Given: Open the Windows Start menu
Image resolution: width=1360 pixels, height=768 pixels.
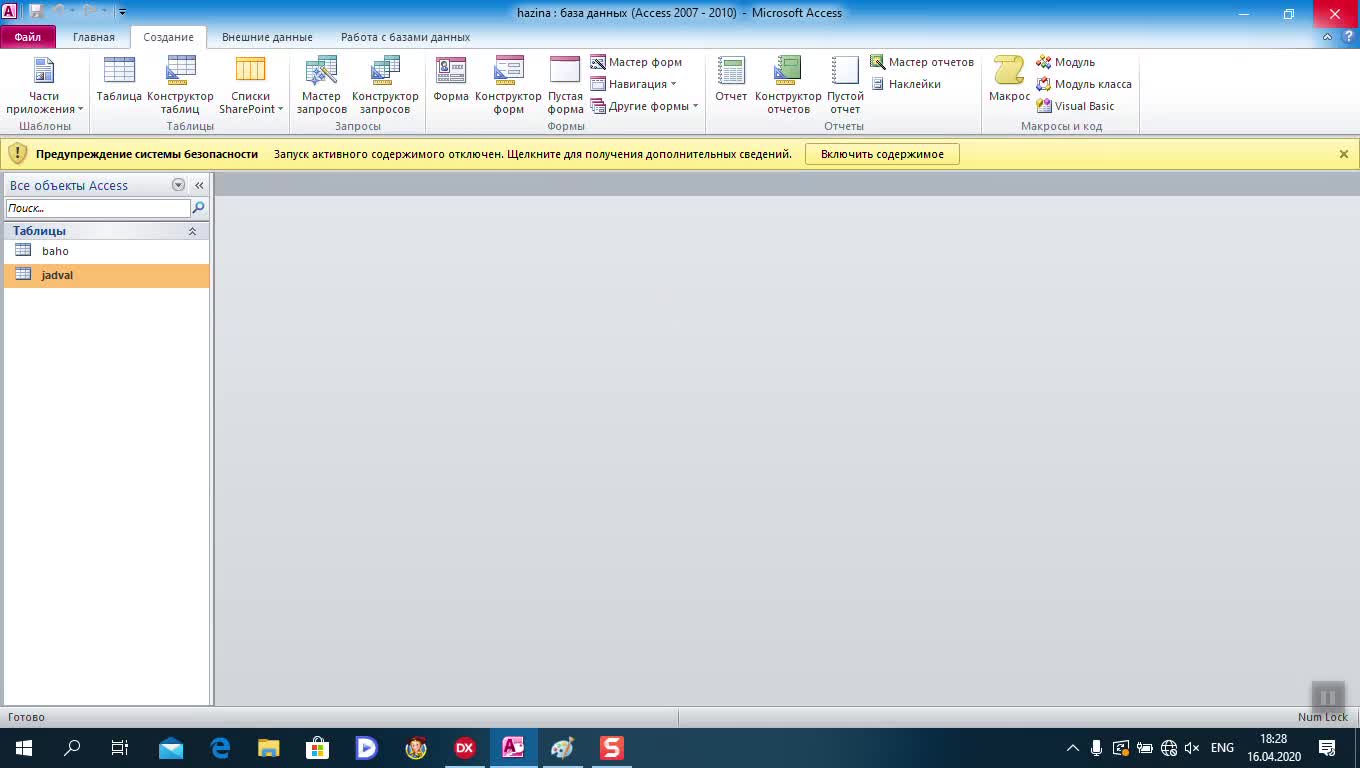Looking at the screenshot, I should coord(24,747).
